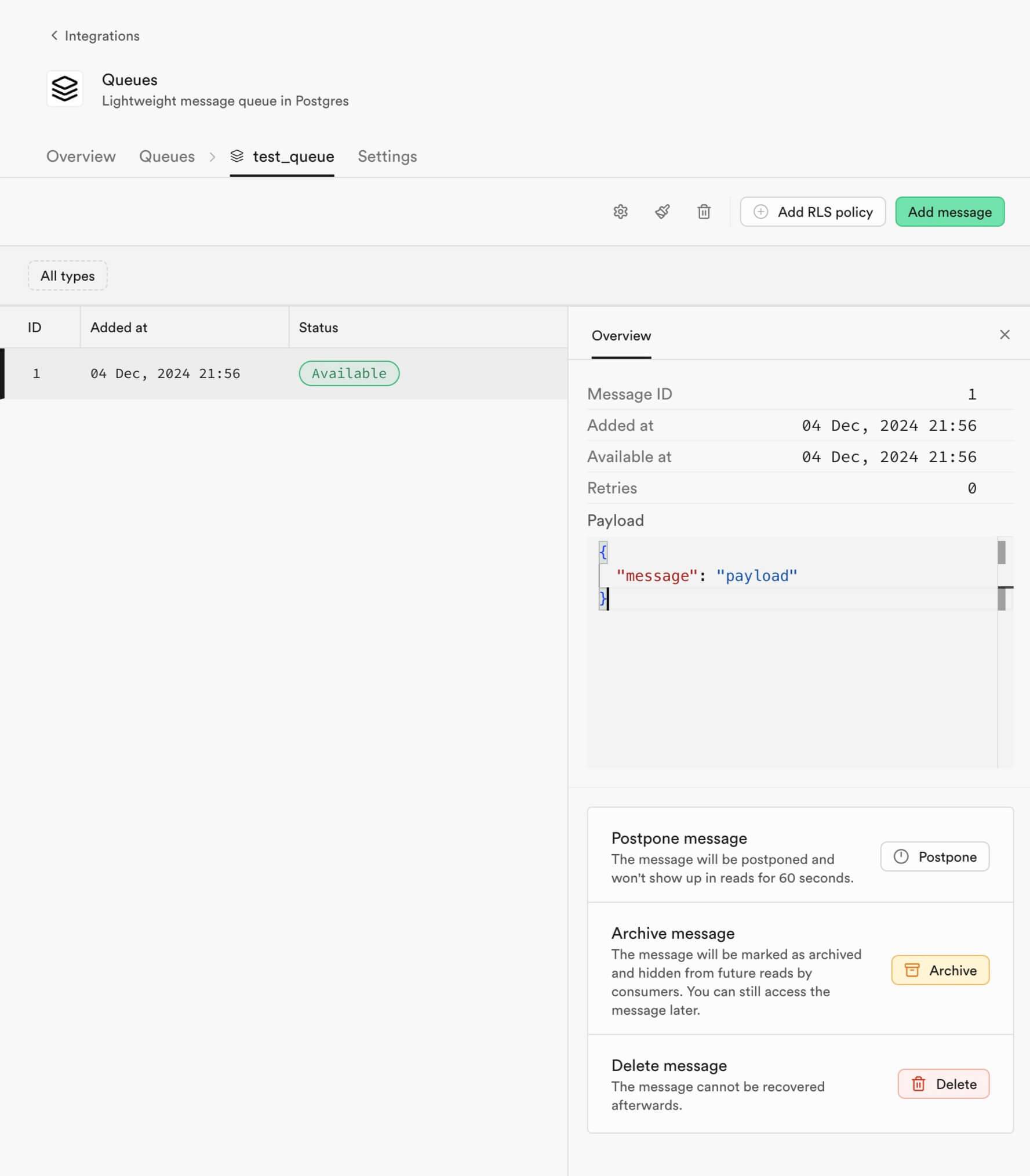Open the All types filter
This screenshot has height=1176, width=1030.
[x=67, y=275]
